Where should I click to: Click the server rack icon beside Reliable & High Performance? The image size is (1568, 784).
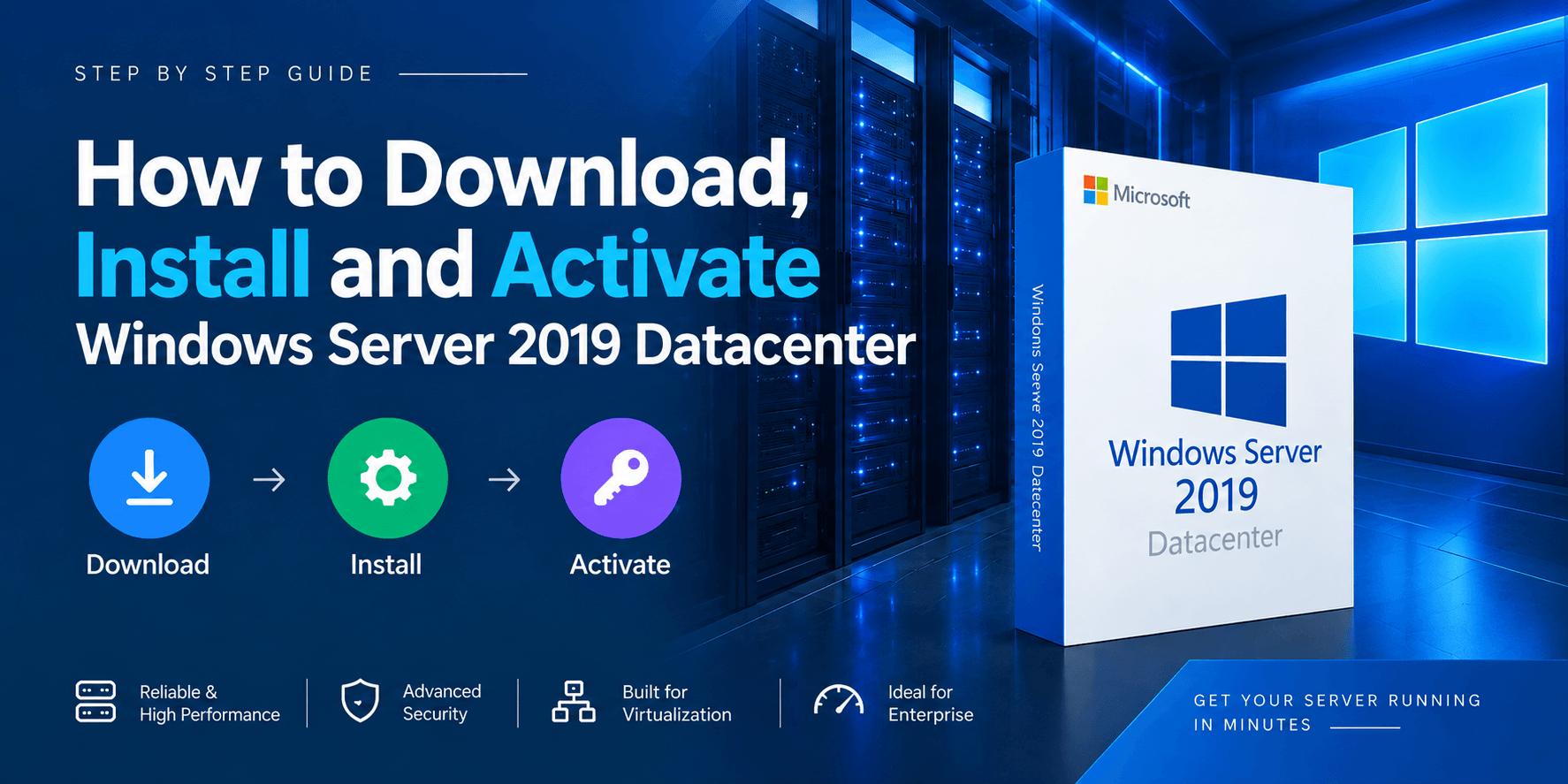(x=95, y=702)
